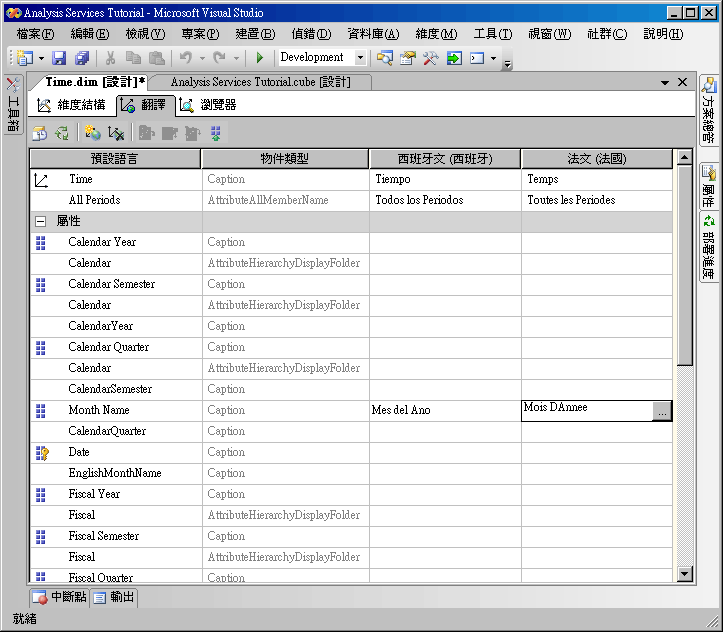The width and height of the screenshot is (723, 632).
Task: Click the Process dimension icon
Action: pyautogui.click(x=40, y=133)
